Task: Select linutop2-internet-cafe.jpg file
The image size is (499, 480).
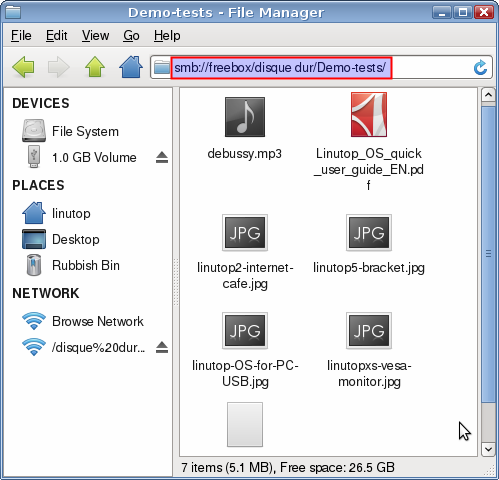Action: click(245, 252)
